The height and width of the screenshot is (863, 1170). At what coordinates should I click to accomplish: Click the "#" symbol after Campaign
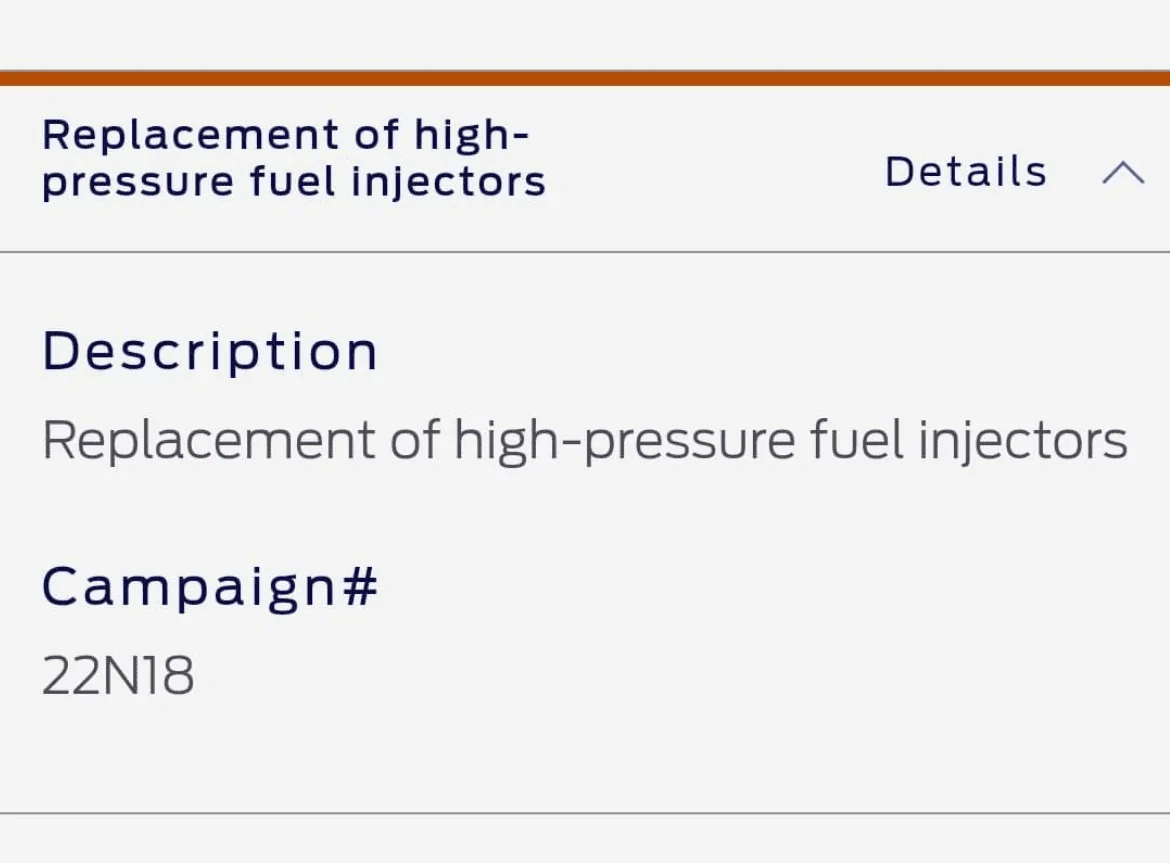point(359,586)
